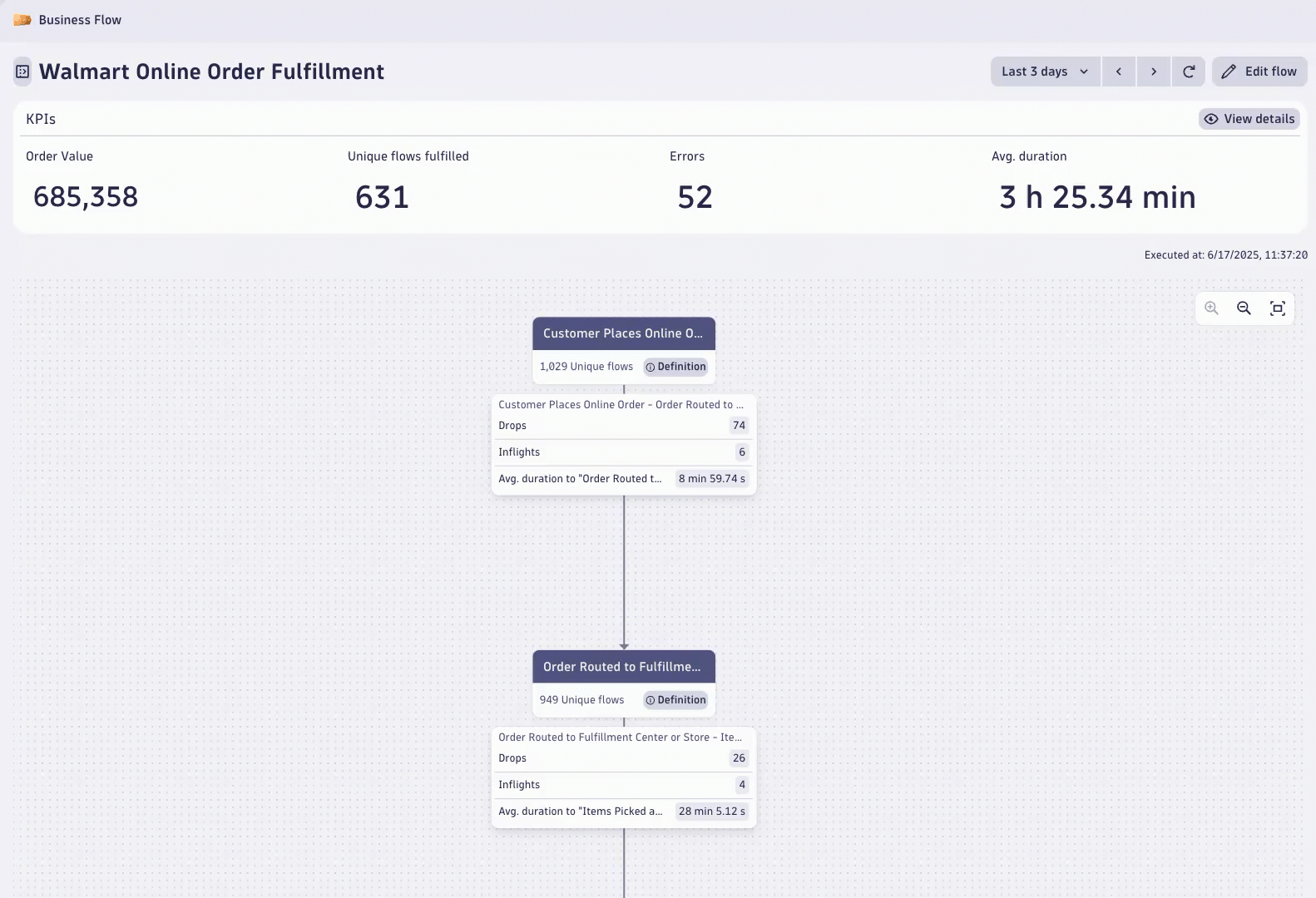Click the 949 Unique flows text
The image size is (1316, 898).
(x=581, y=700)
